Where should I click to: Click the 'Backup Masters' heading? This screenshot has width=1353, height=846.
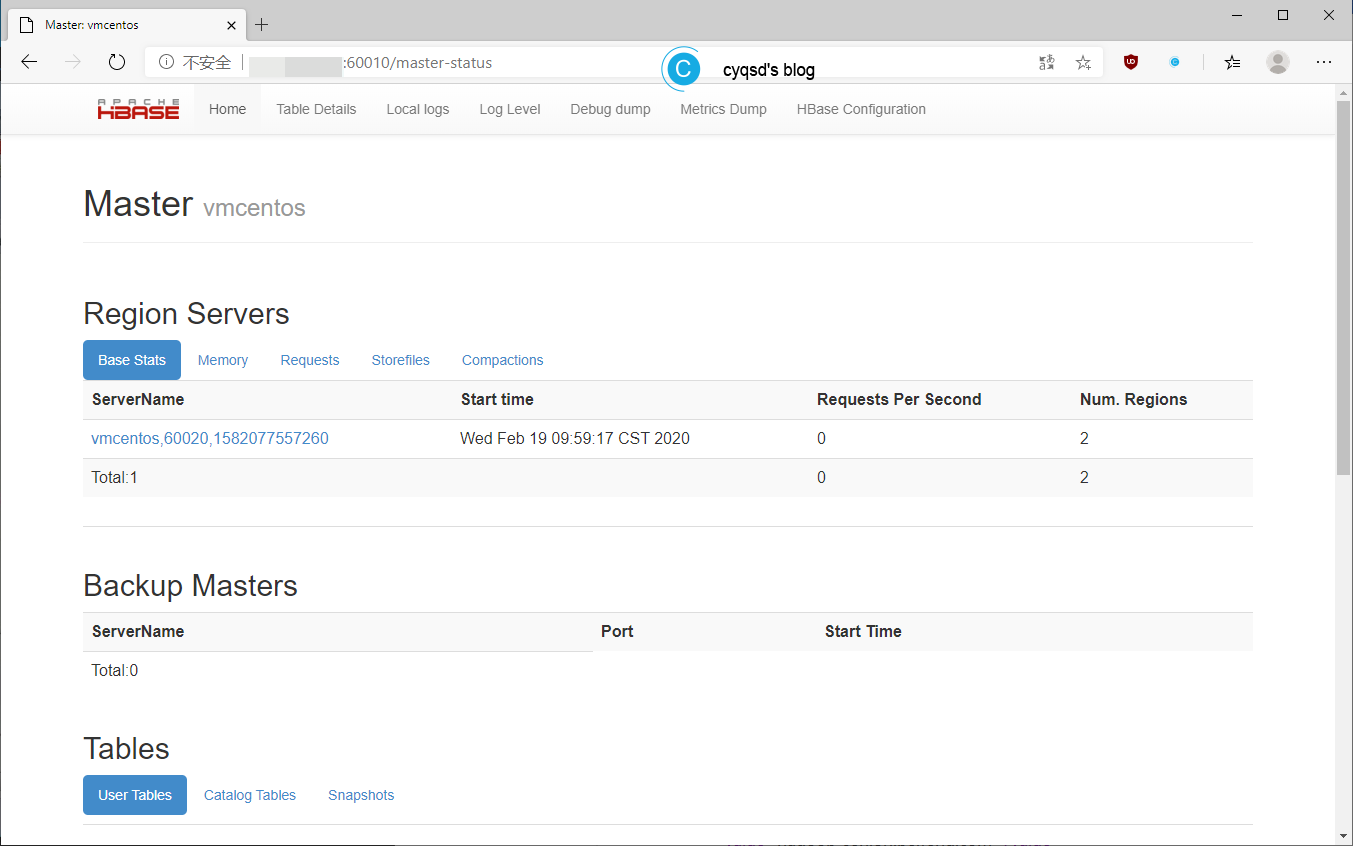pyautogui.click(x=190, y=585)
